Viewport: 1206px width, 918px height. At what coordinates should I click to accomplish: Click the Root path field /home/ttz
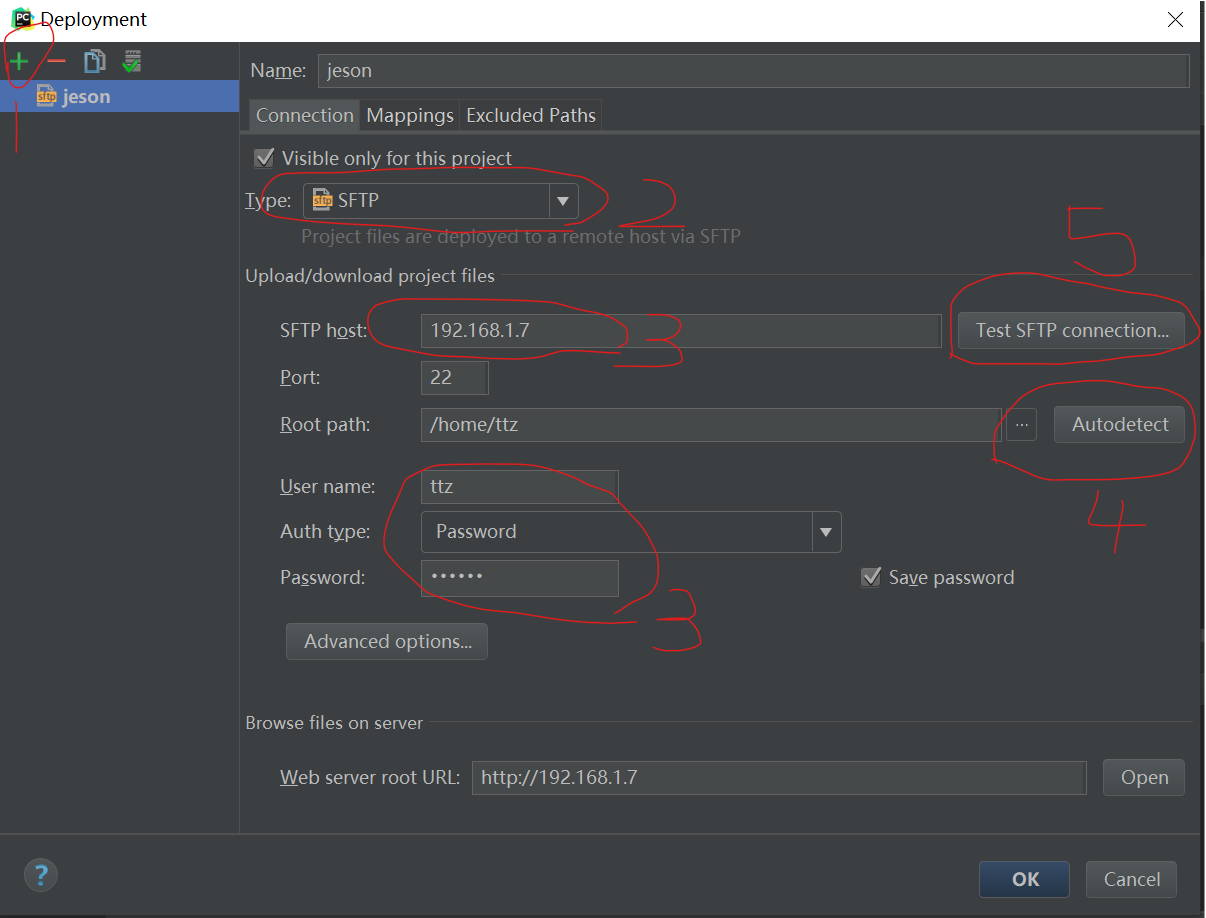click(x=711, y=425)
